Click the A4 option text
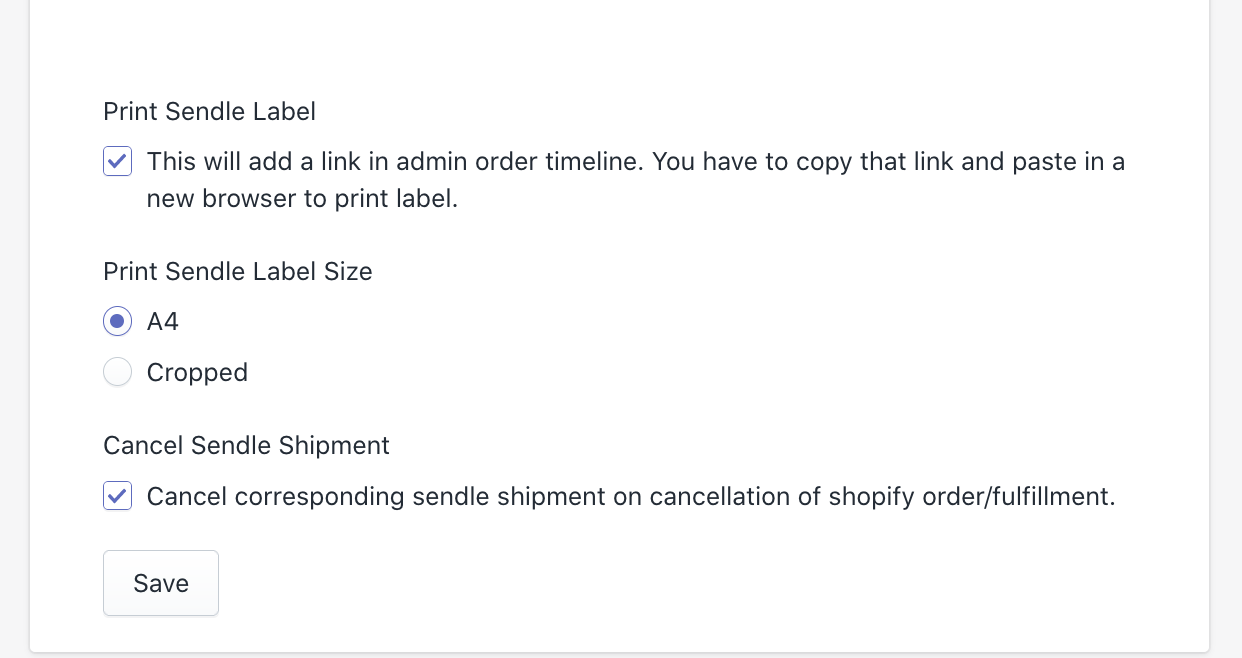 [163, 321]
